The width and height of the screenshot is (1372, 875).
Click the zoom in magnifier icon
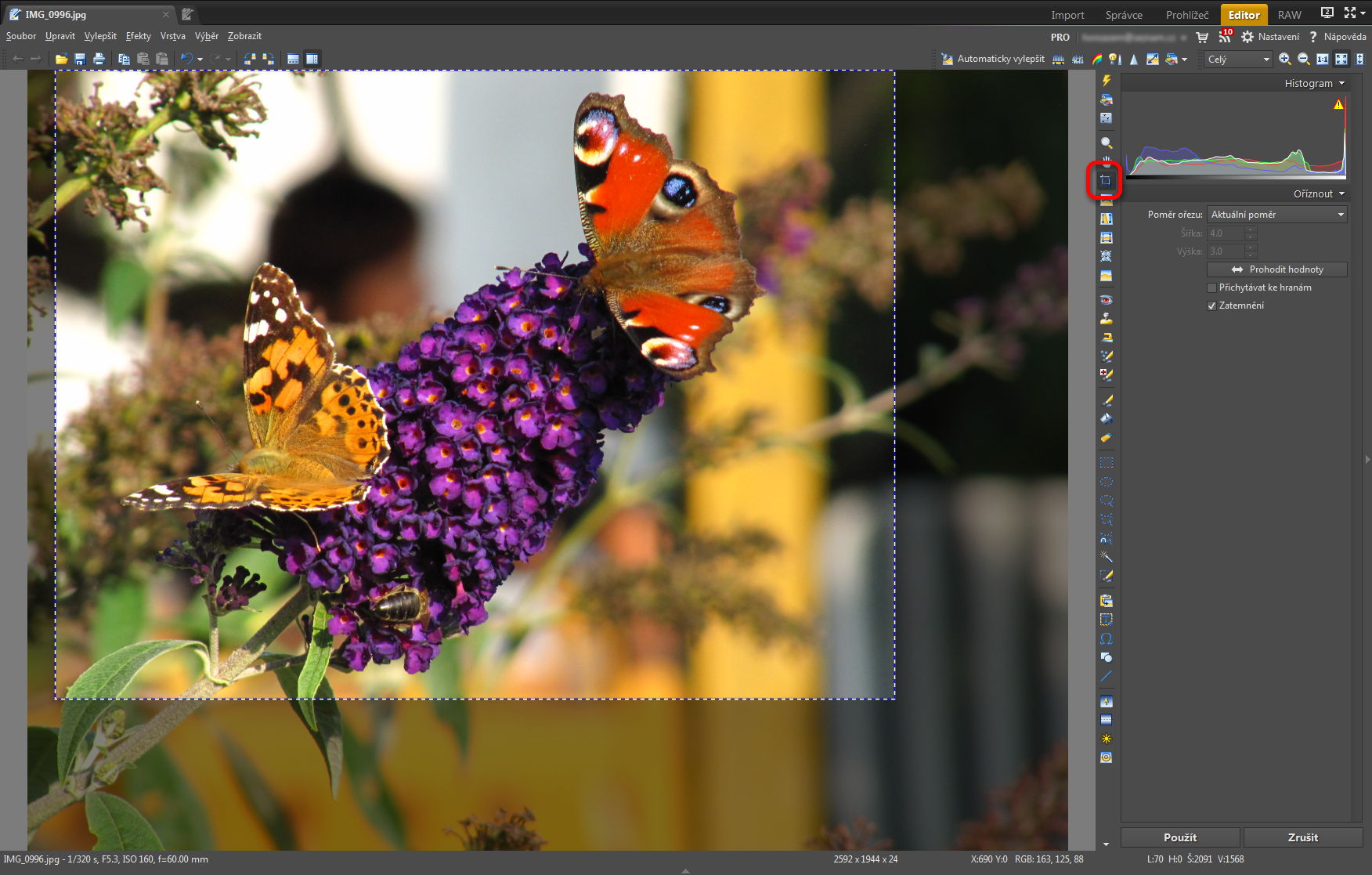pyautogui.click(x=1284, y=59)
